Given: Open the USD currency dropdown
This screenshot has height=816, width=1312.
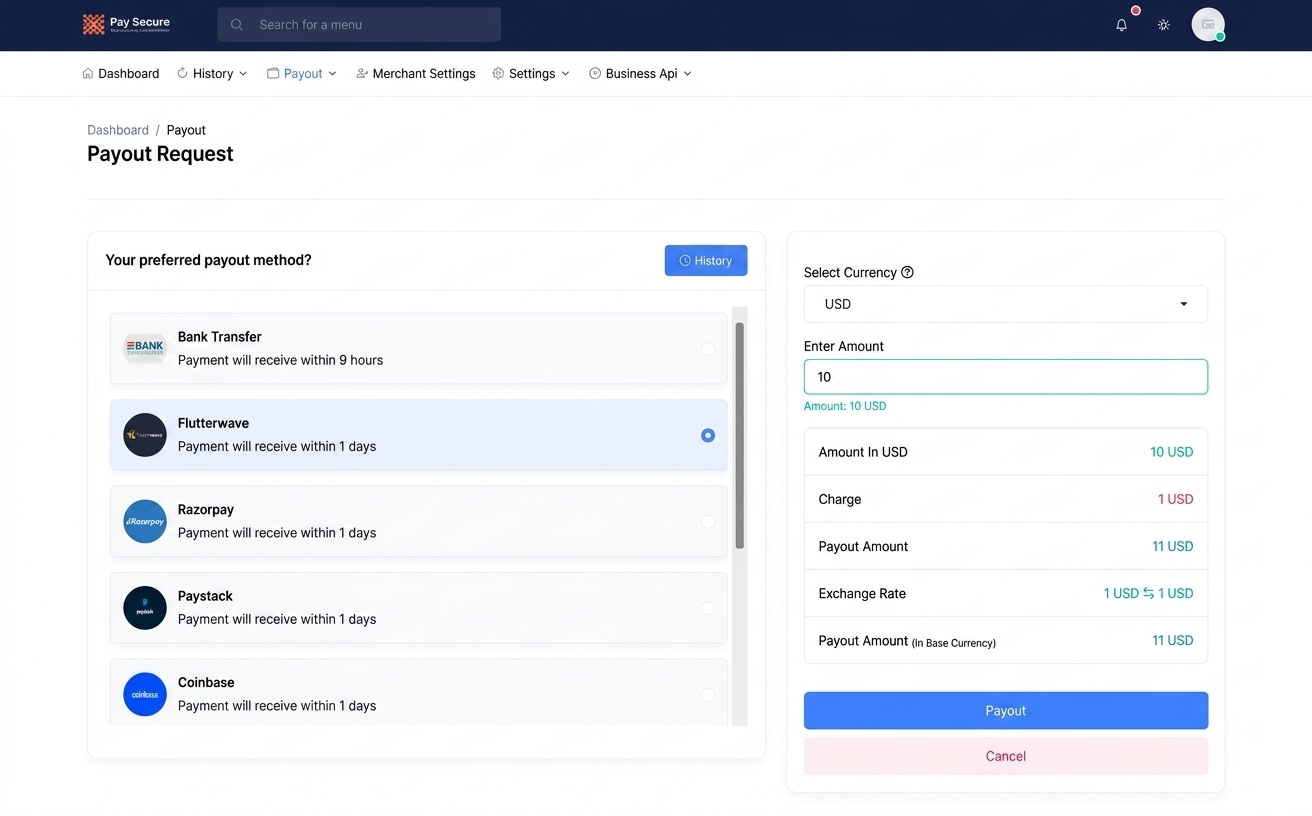Looking at the screenshot, I should click(1005, 304).
